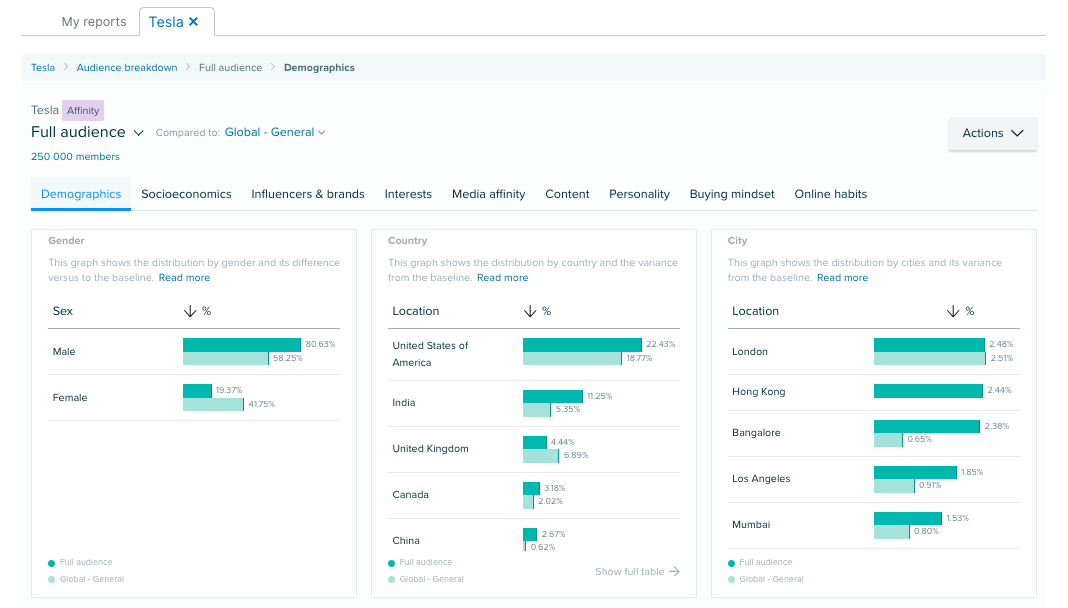Go to the My reports tab
Image resolution: width=1068 pixels, height=608 pixels.
click(94, 20)
